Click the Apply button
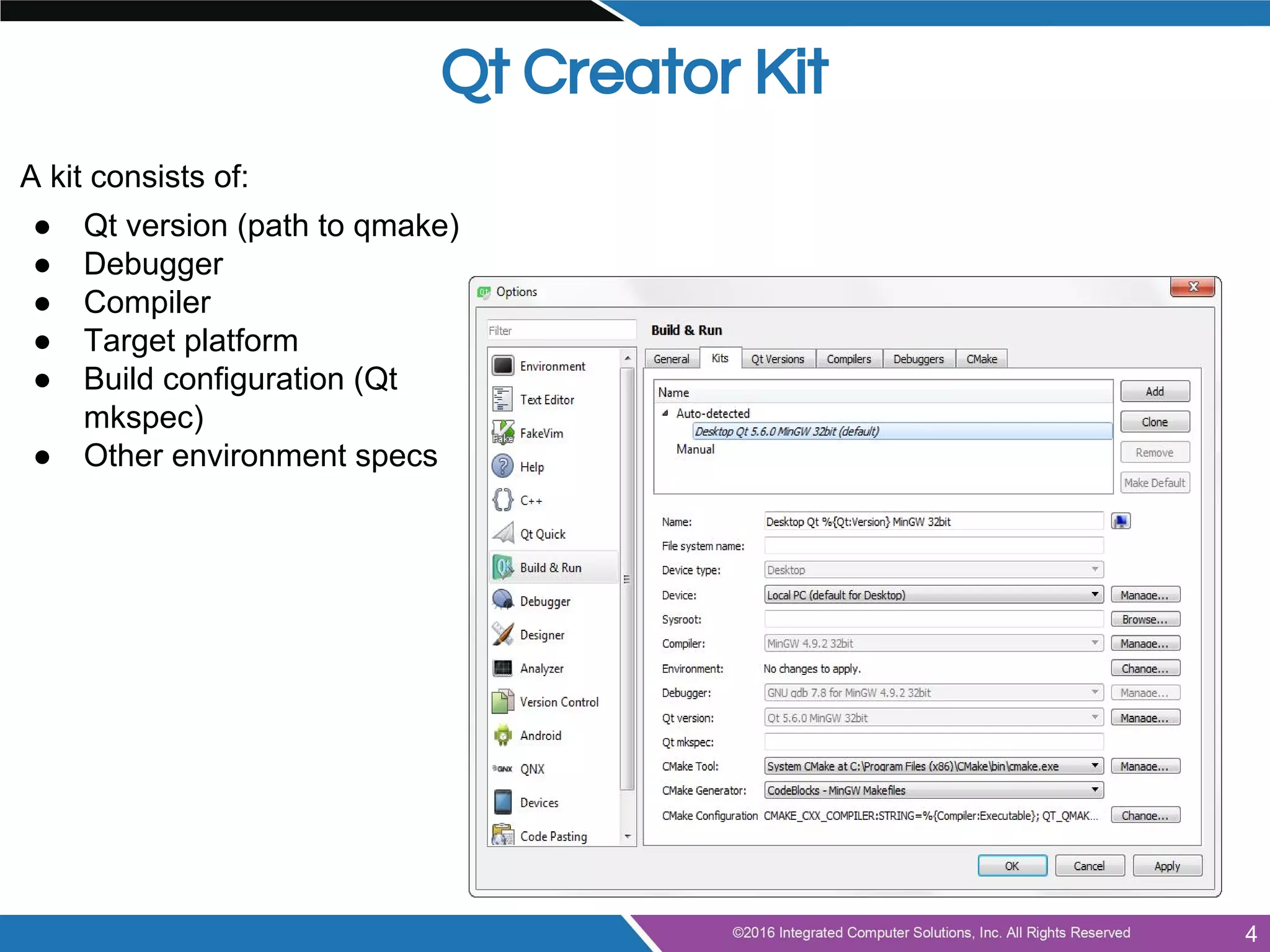Screen dimensions: 1270x952 [1167, 865]
